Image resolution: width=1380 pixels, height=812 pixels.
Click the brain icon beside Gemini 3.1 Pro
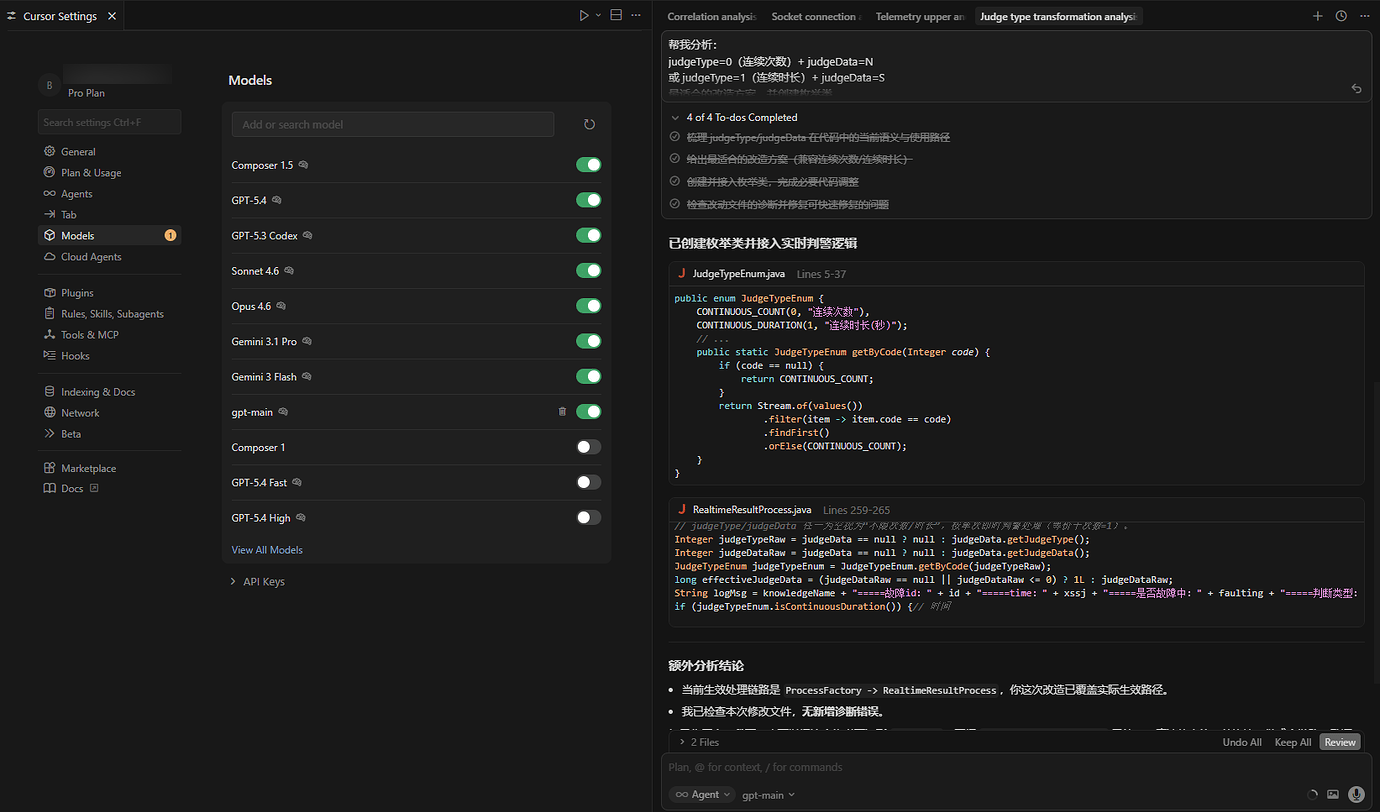click(x=306, y=341)
